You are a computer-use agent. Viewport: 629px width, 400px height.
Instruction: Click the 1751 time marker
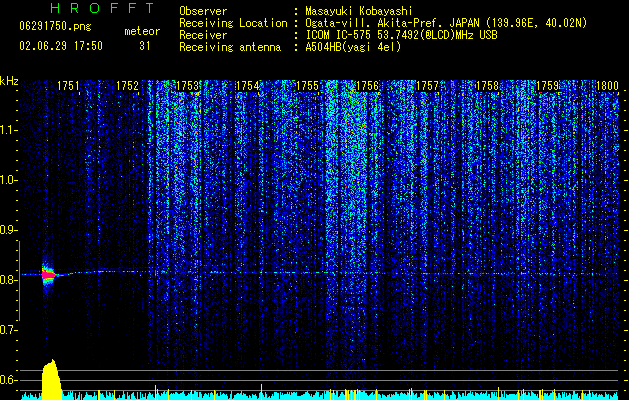tap(68, 86)
